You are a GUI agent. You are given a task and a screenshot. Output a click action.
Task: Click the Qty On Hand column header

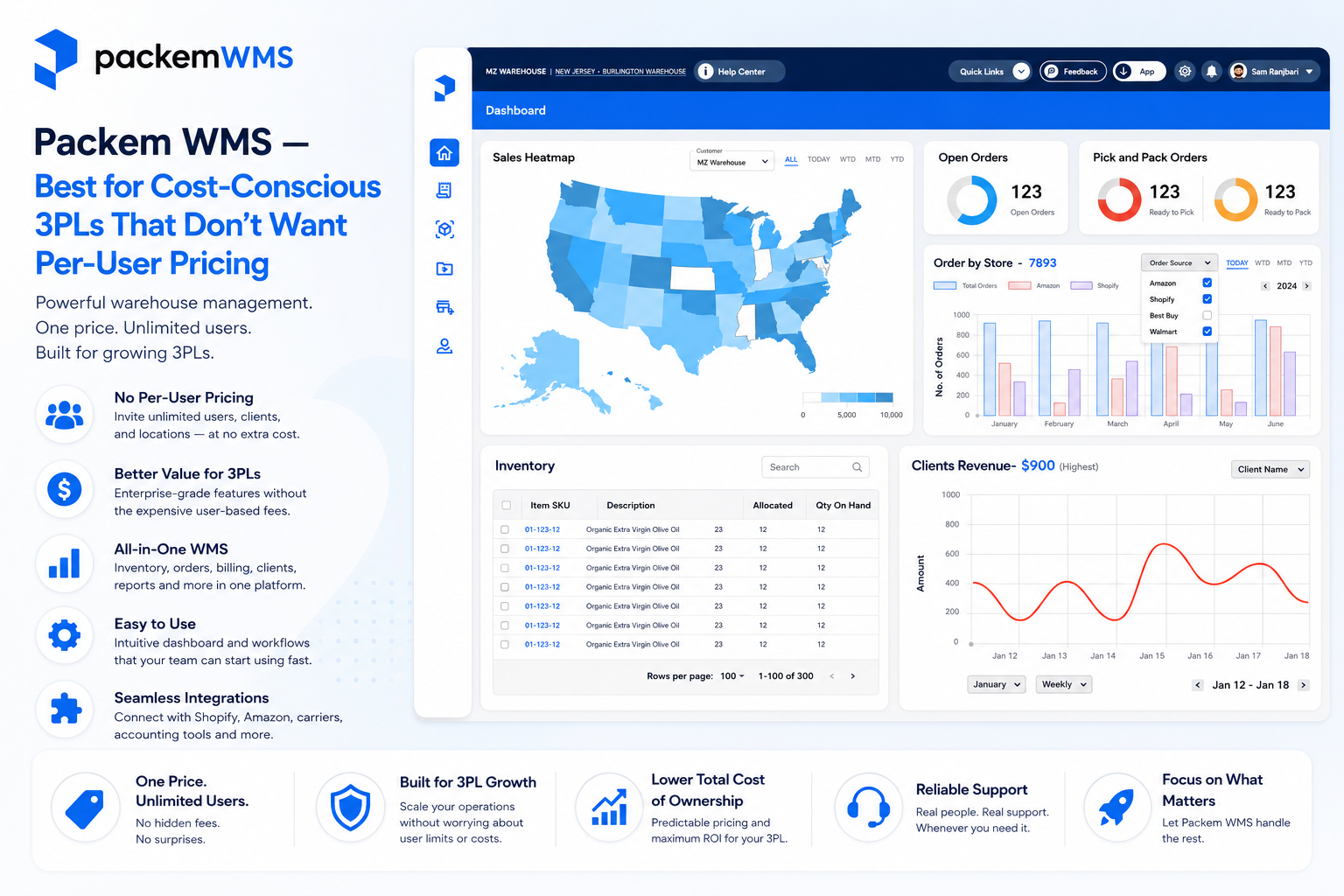click(x=843, y=506)
